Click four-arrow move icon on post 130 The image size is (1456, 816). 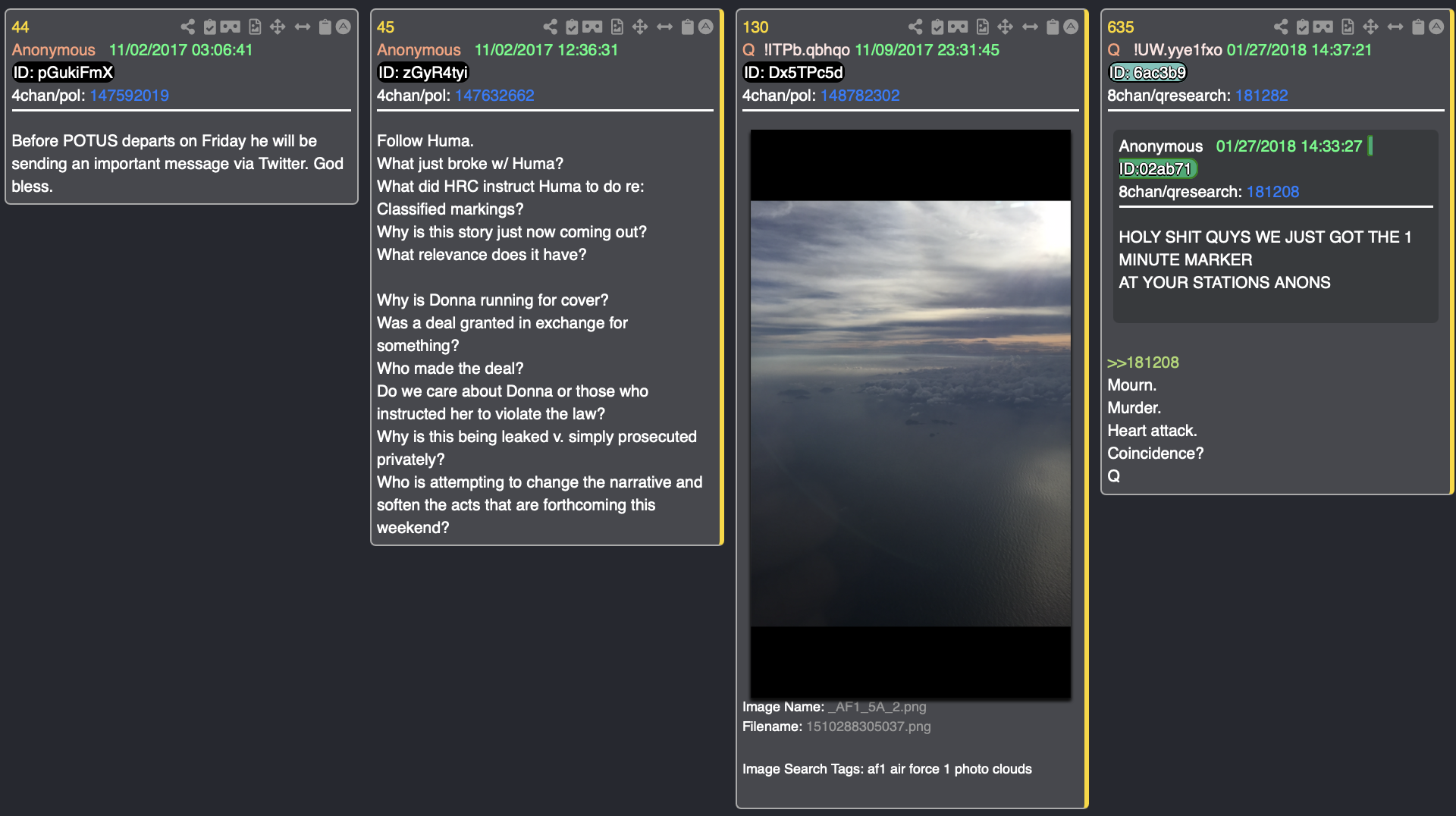pyautogui.click(x=1006, y=27)
